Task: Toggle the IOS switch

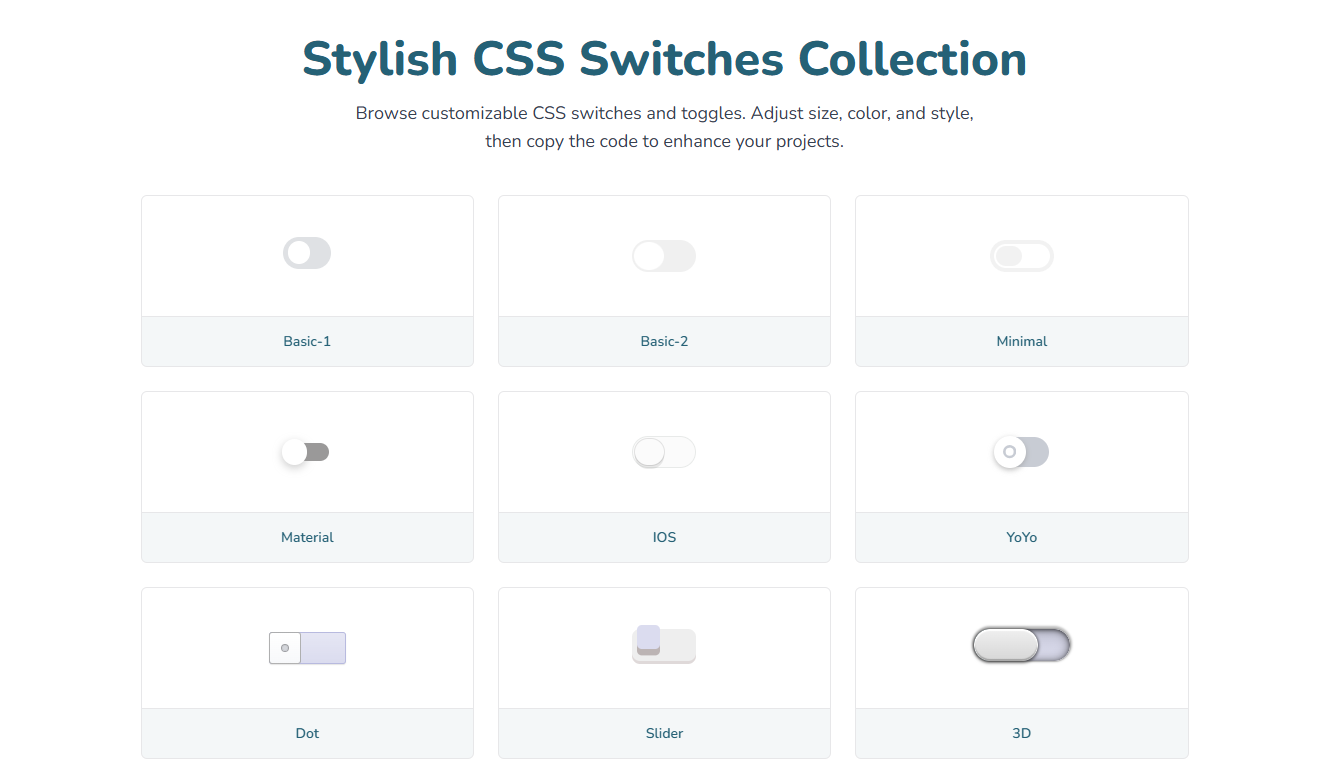Action: tap(664, 452)
